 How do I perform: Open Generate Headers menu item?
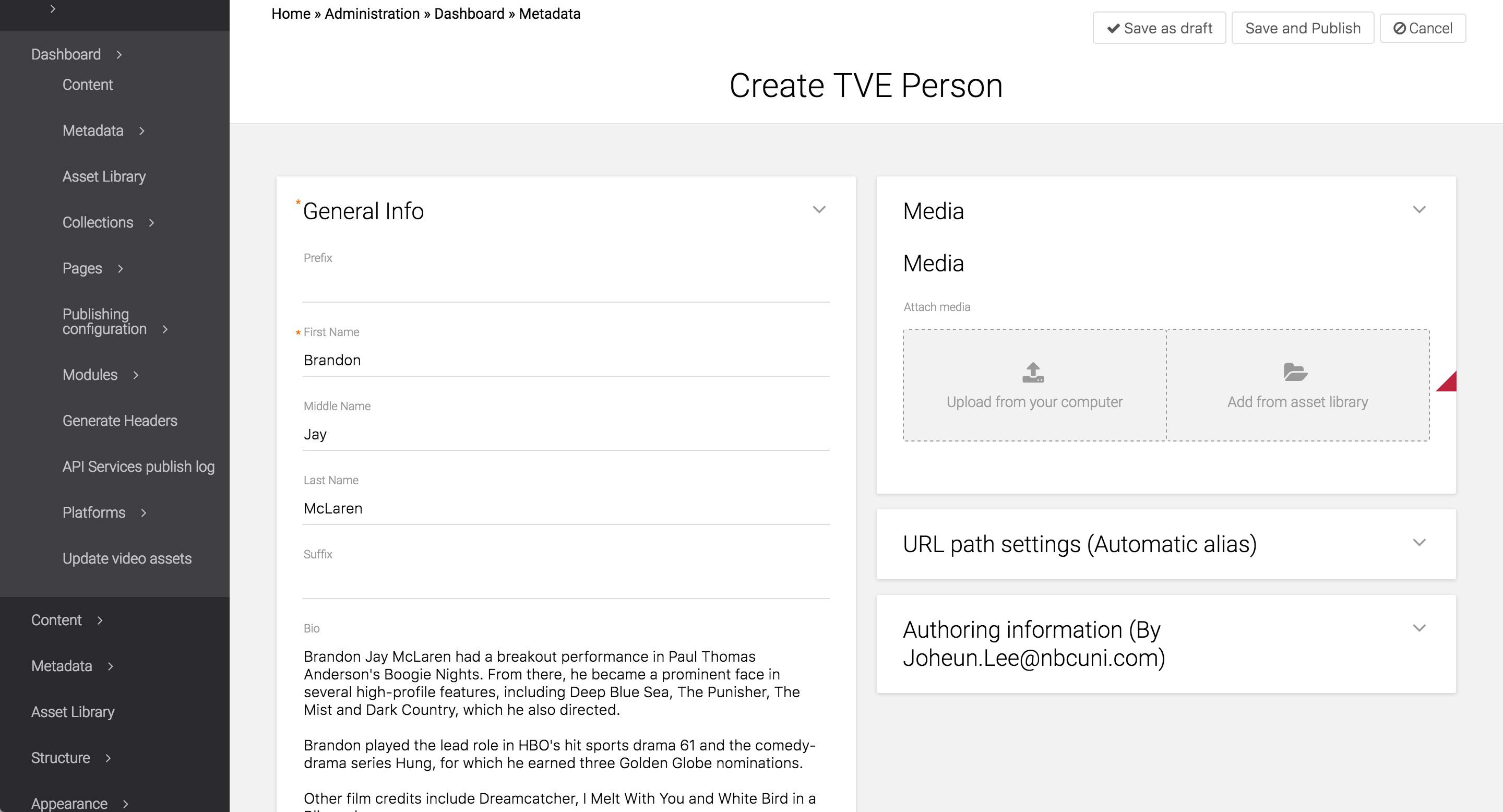[120, 421]
